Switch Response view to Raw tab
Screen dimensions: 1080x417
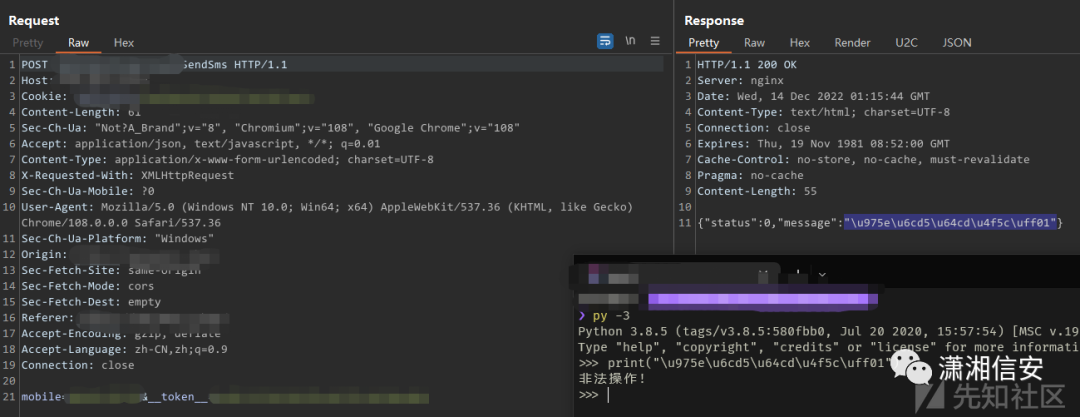754,43
